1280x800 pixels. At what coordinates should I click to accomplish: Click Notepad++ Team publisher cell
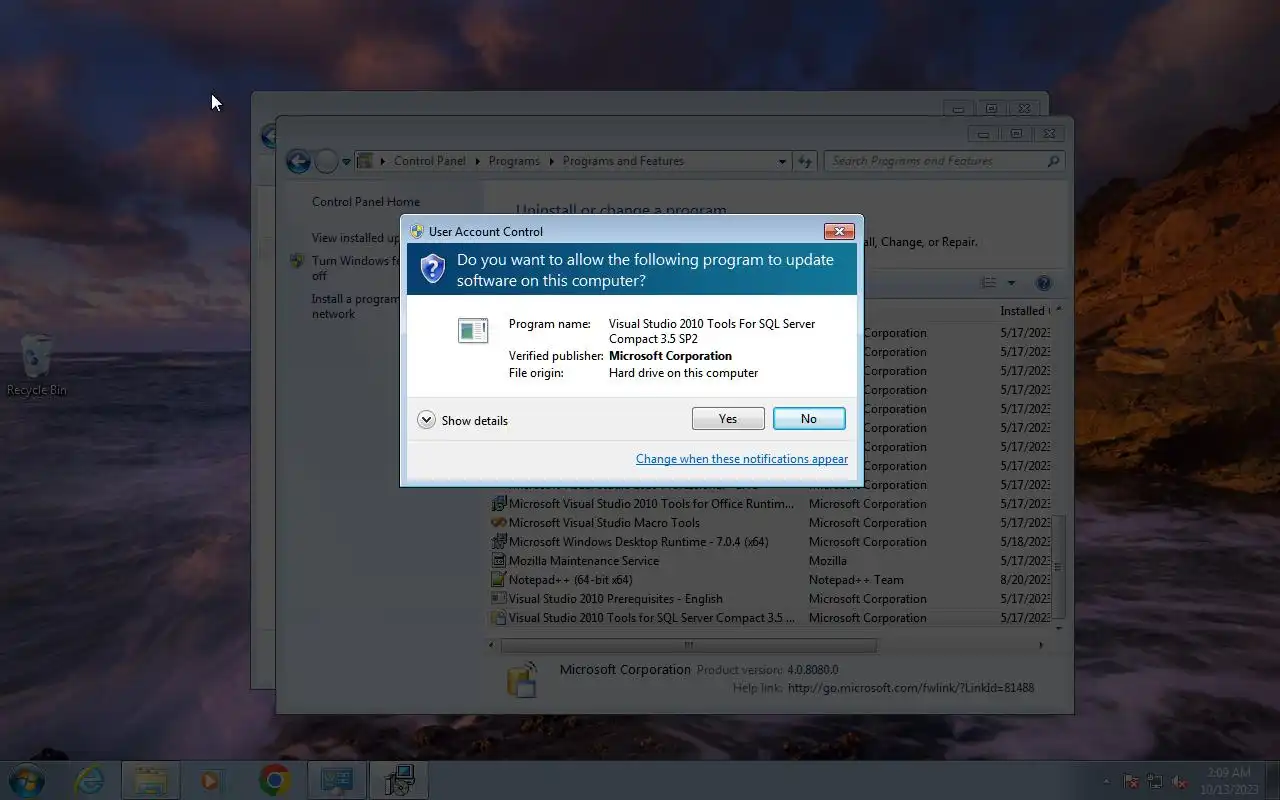856,580
